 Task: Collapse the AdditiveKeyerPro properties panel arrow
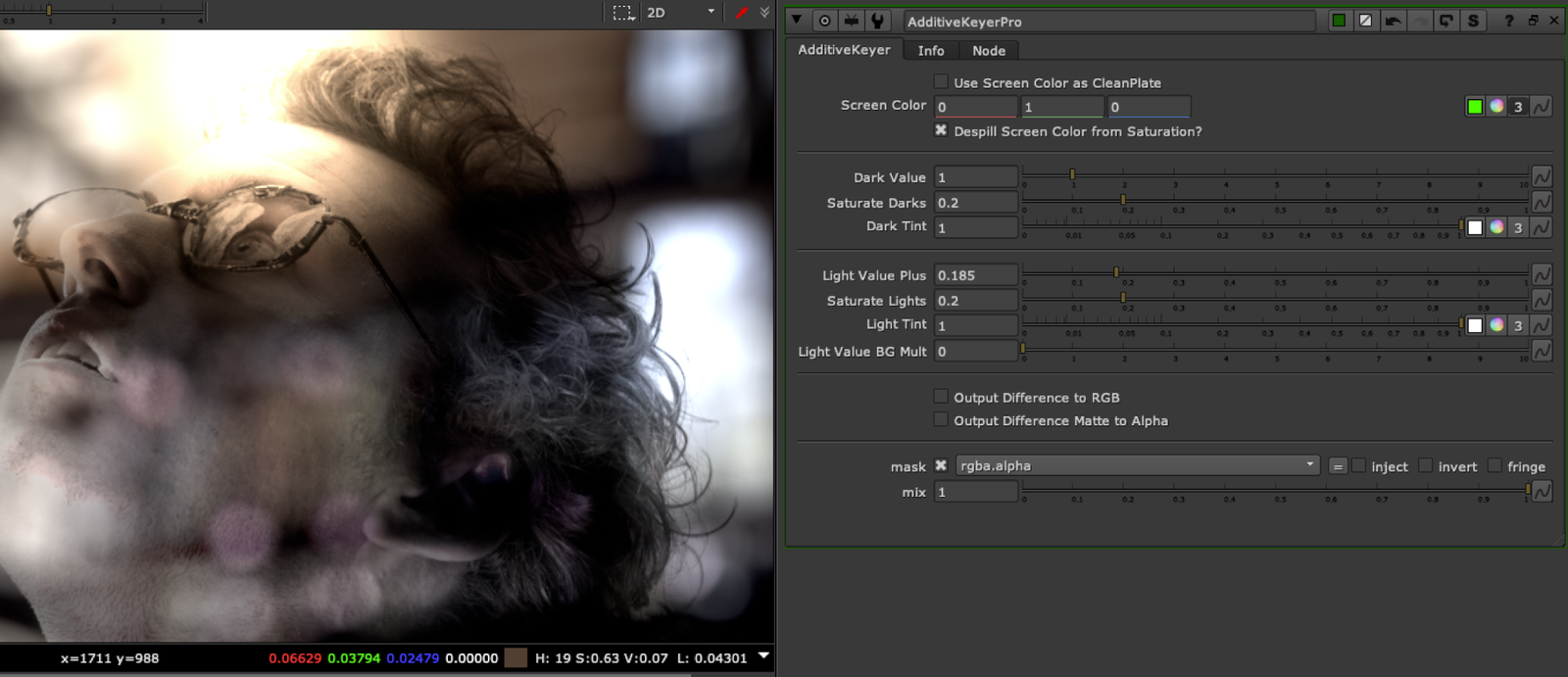[797, 21]
